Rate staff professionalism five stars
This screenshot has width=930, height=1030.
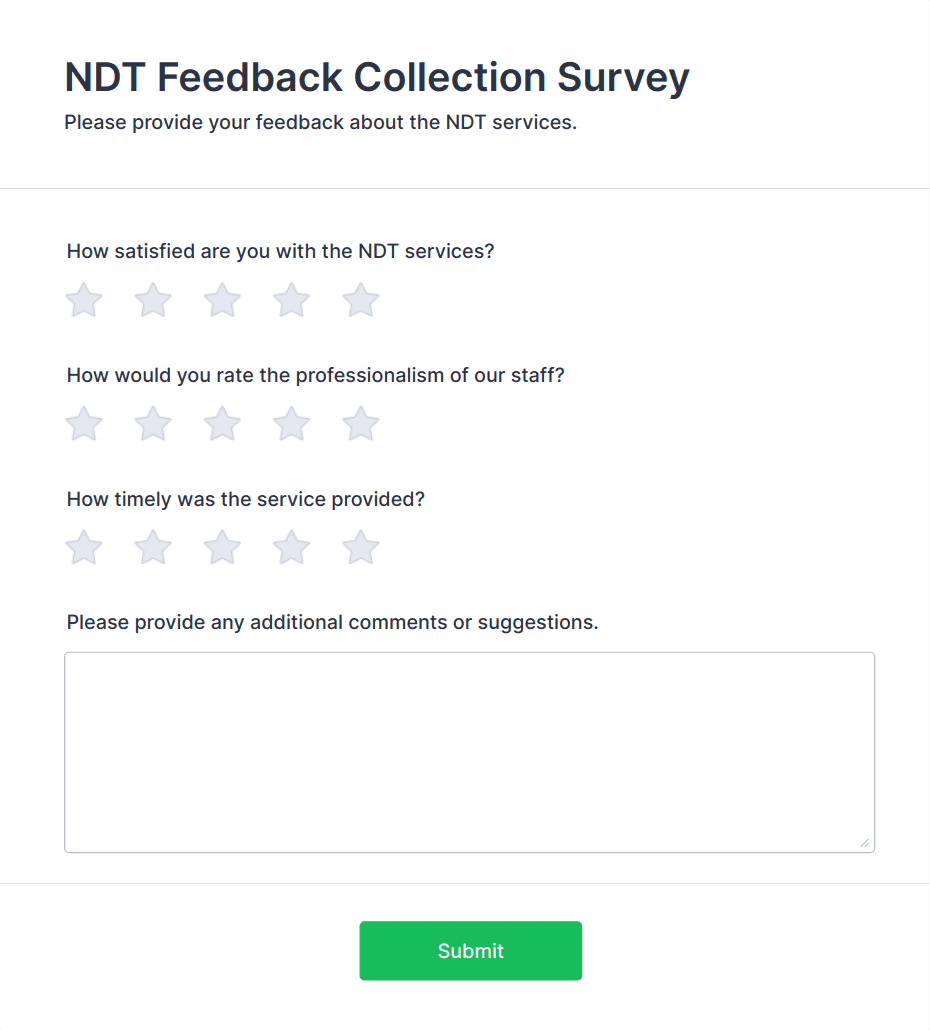pos(361,424)
